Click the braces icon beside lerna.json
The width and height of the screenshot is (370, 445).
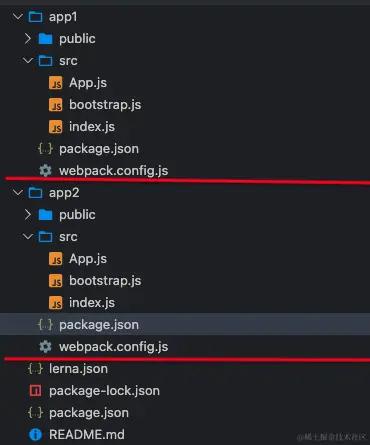[x=35, y=369]
